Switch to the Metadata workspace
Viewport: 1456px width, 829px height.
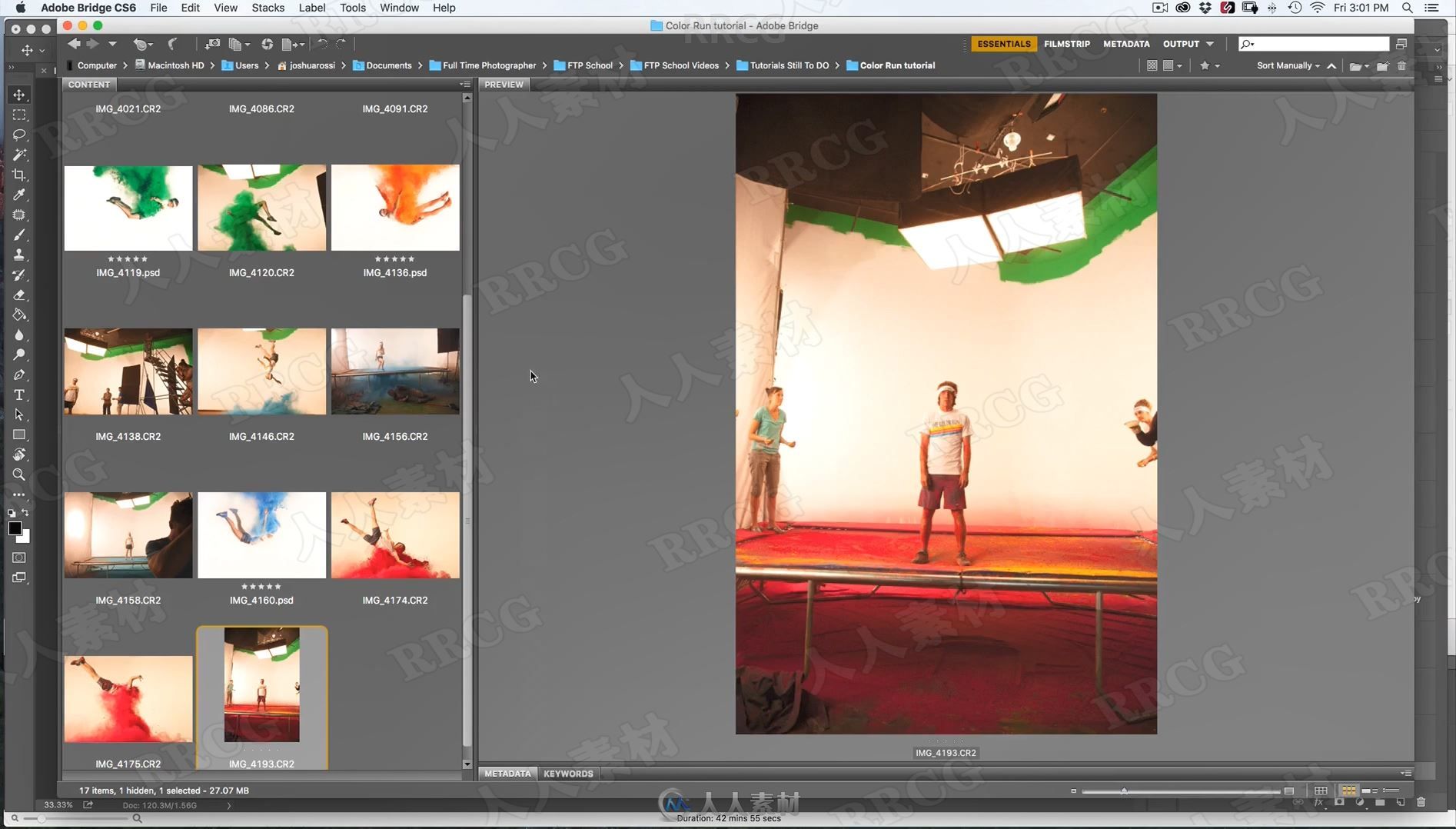1126,44
